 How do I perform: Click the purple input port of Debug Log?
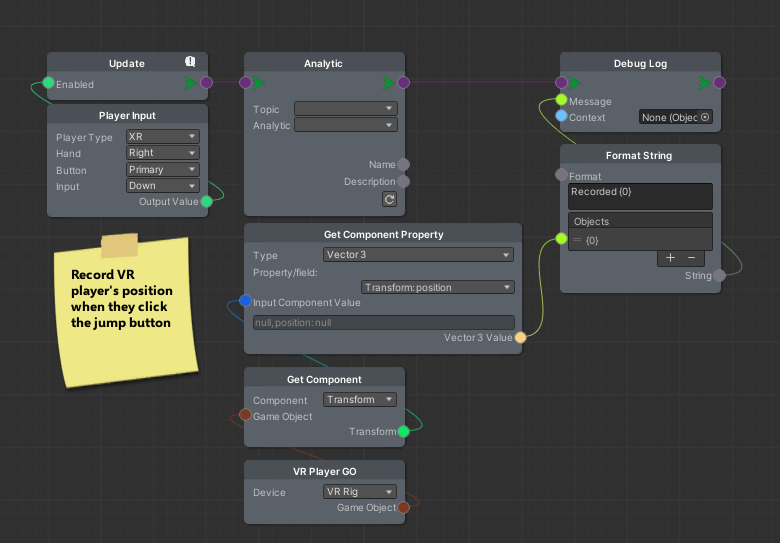pos(561,83)
